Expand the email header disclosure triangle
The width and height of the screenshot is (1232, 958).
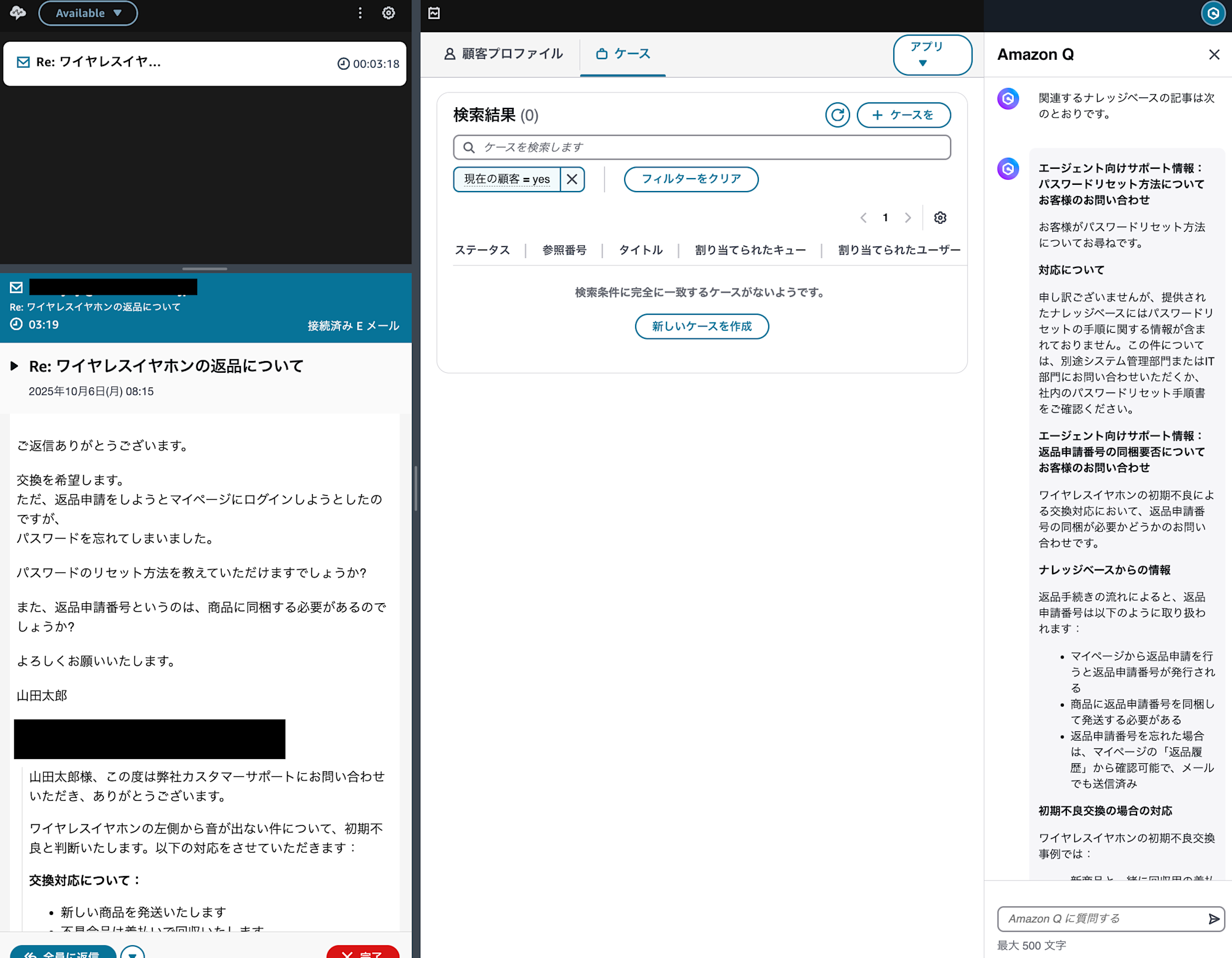14,366
